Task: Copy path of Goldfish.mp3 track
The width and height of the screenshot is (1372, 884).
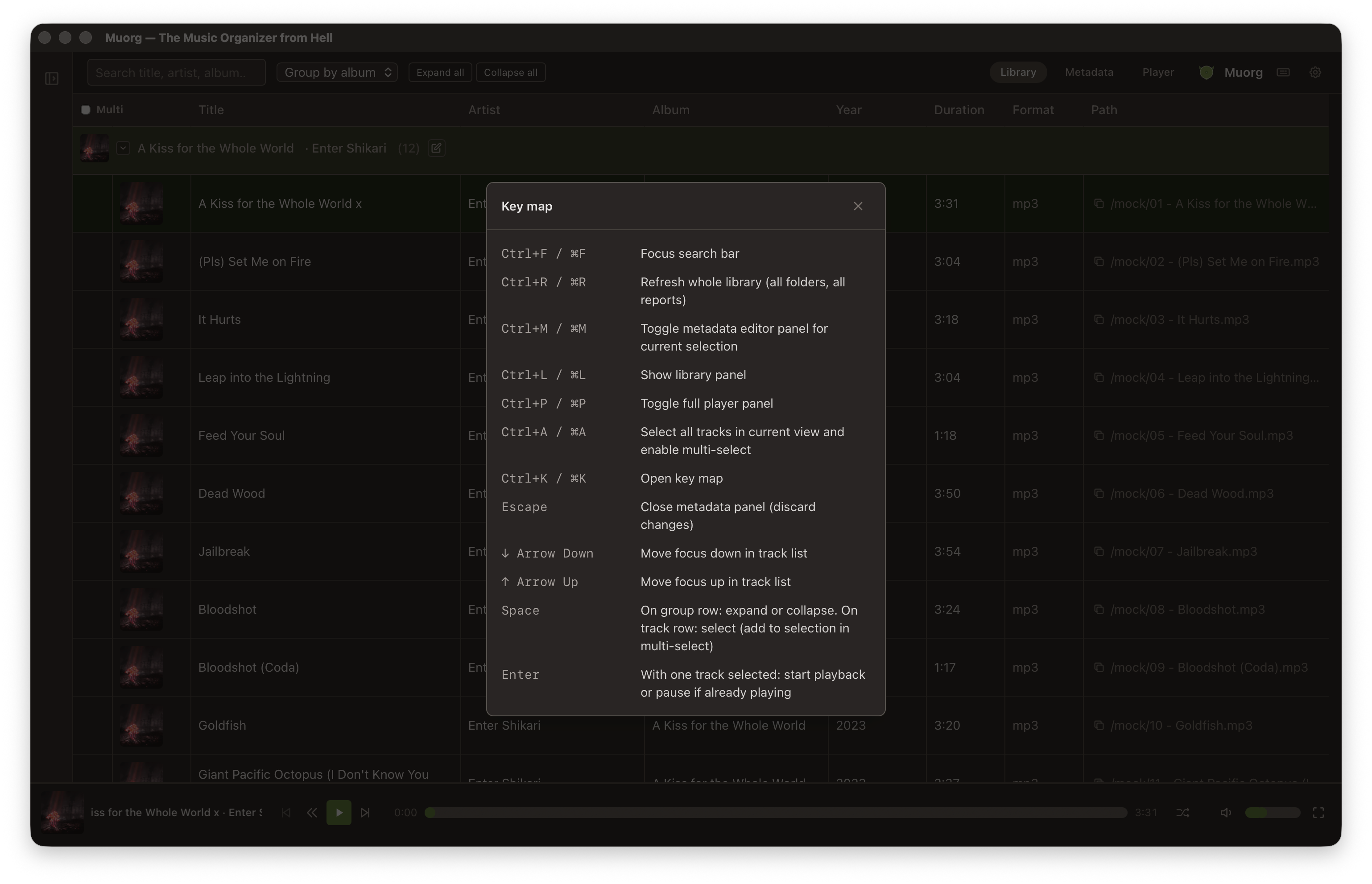Action: click(1099, 725)
